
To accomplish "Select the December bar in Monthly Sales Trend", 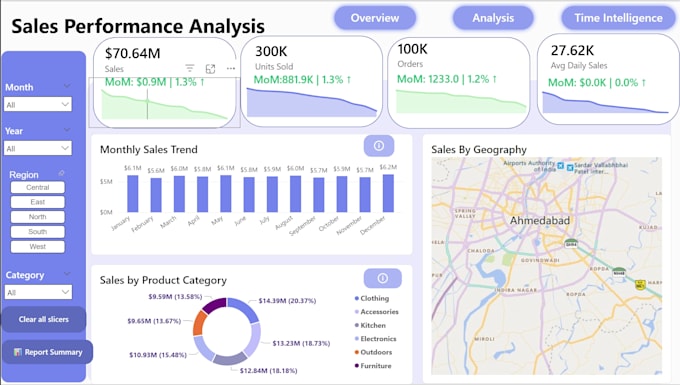I will 388,193.
